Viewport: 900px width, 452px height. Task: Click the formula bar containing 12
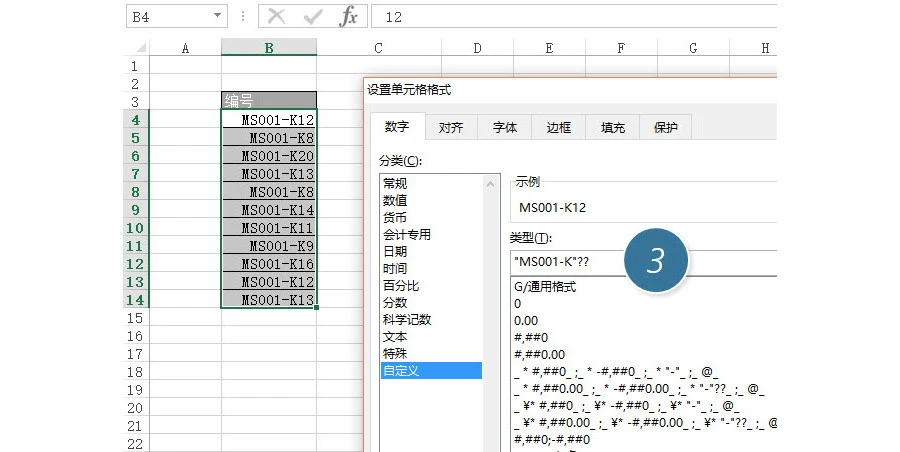click(574, 17)
